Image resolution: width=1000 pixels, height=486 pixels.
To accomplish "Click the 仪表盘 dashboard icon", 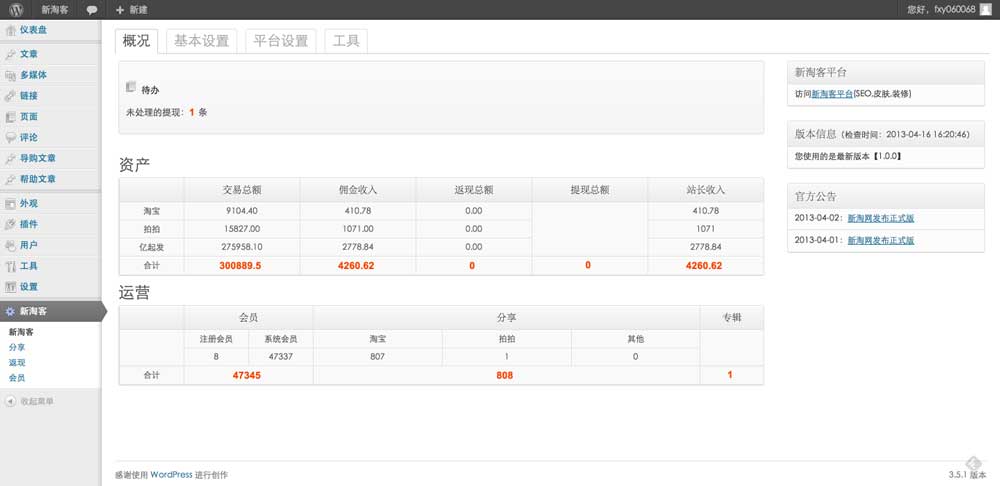I will (10, 30).
